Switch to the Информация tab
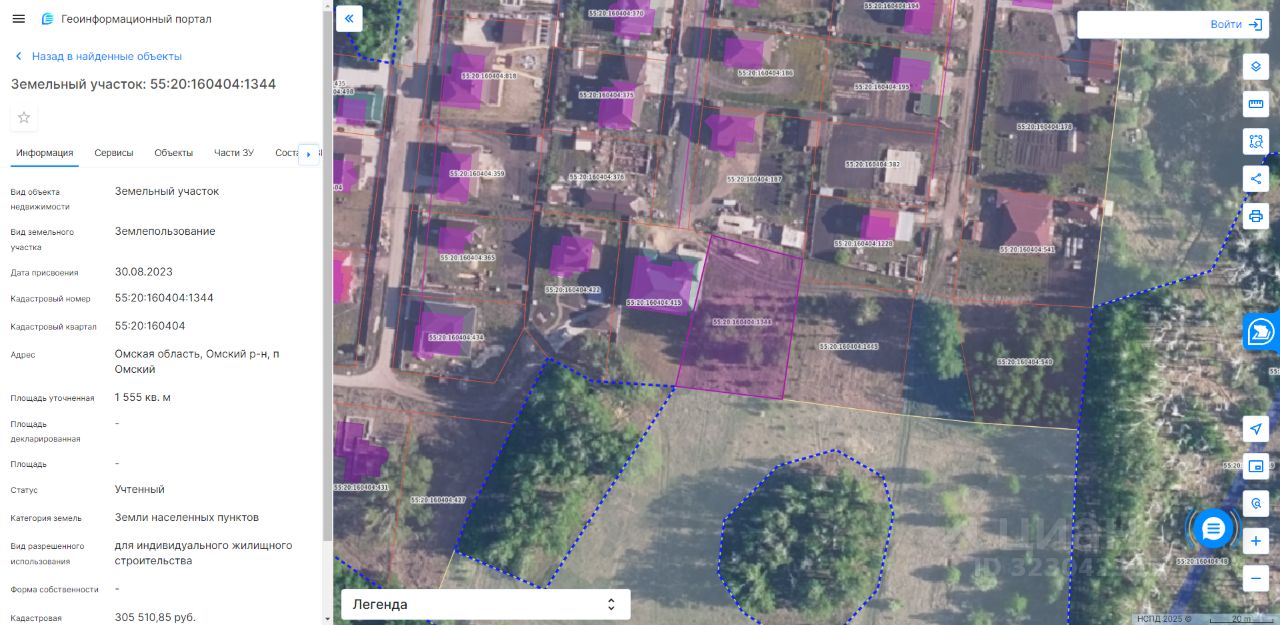The image size is (1280, 625). click(x=45, y=153)
